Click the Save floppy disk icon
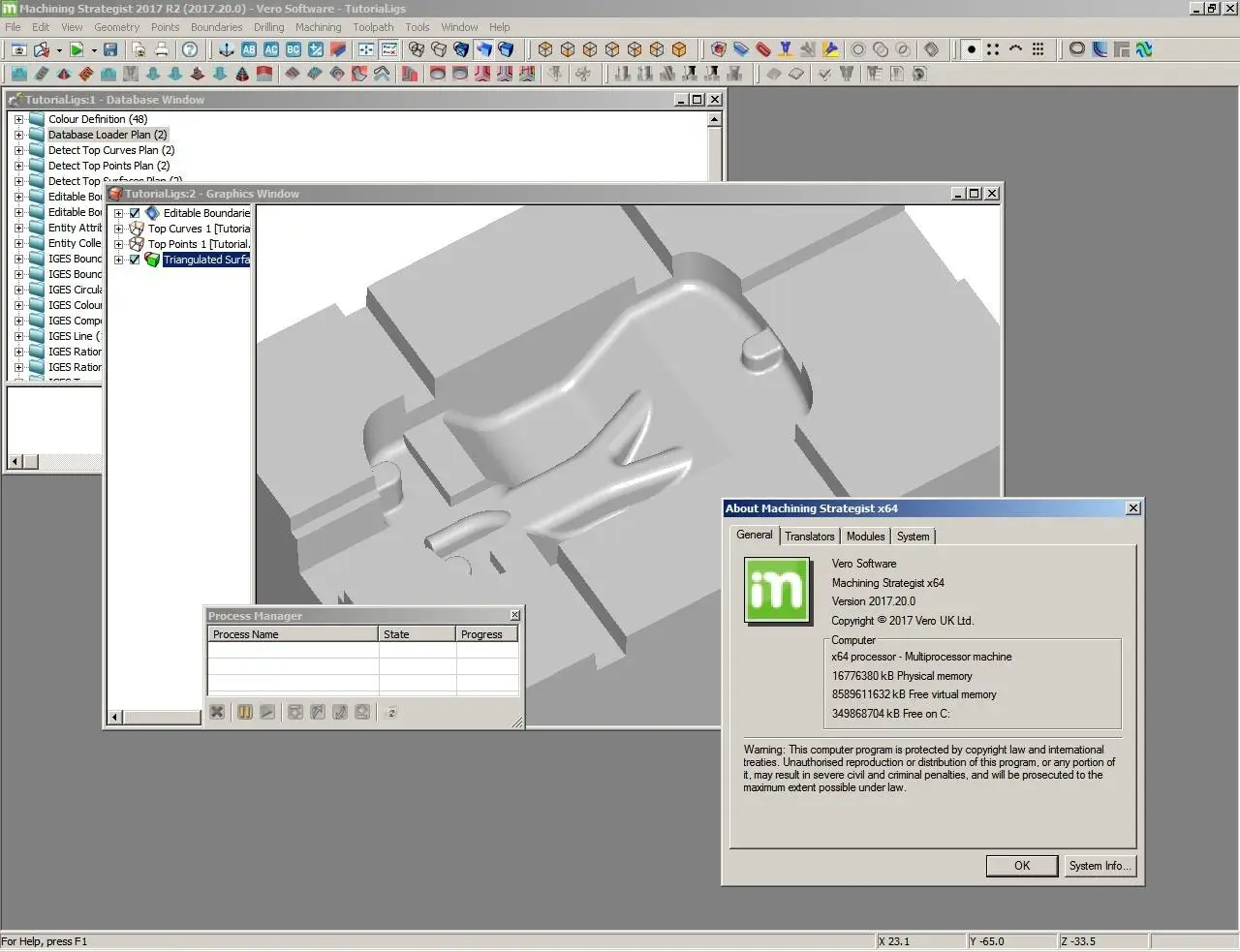This screenshot has height=952, width=1240. tap(110, 49)
